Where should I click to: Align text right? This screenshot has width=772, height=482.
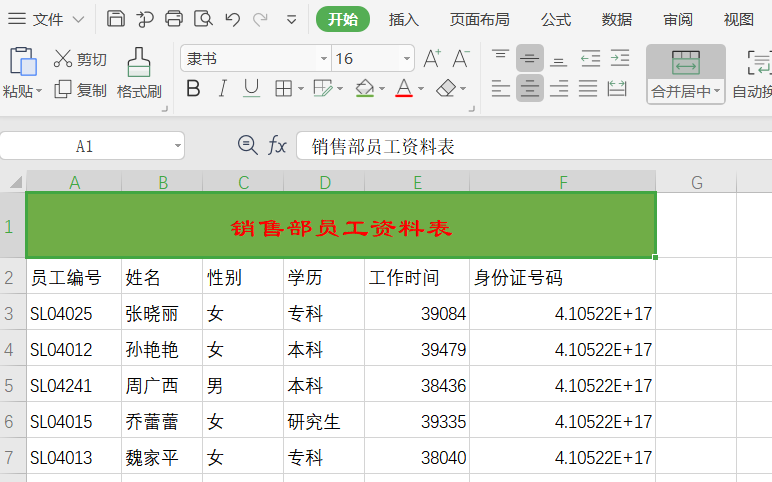[x=558, y=89]
